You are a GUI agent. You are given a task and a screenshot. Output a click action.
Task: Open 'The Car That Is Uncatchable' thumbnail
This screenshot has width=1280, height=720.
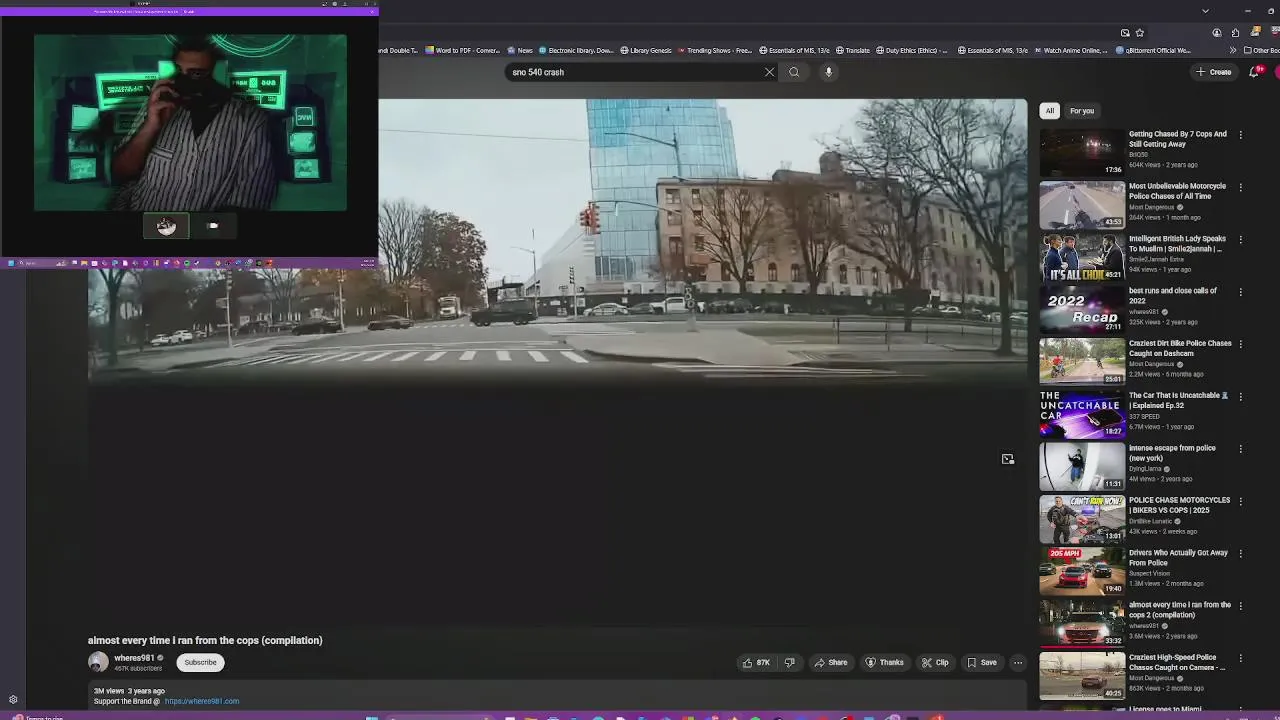pos(1082,414)
